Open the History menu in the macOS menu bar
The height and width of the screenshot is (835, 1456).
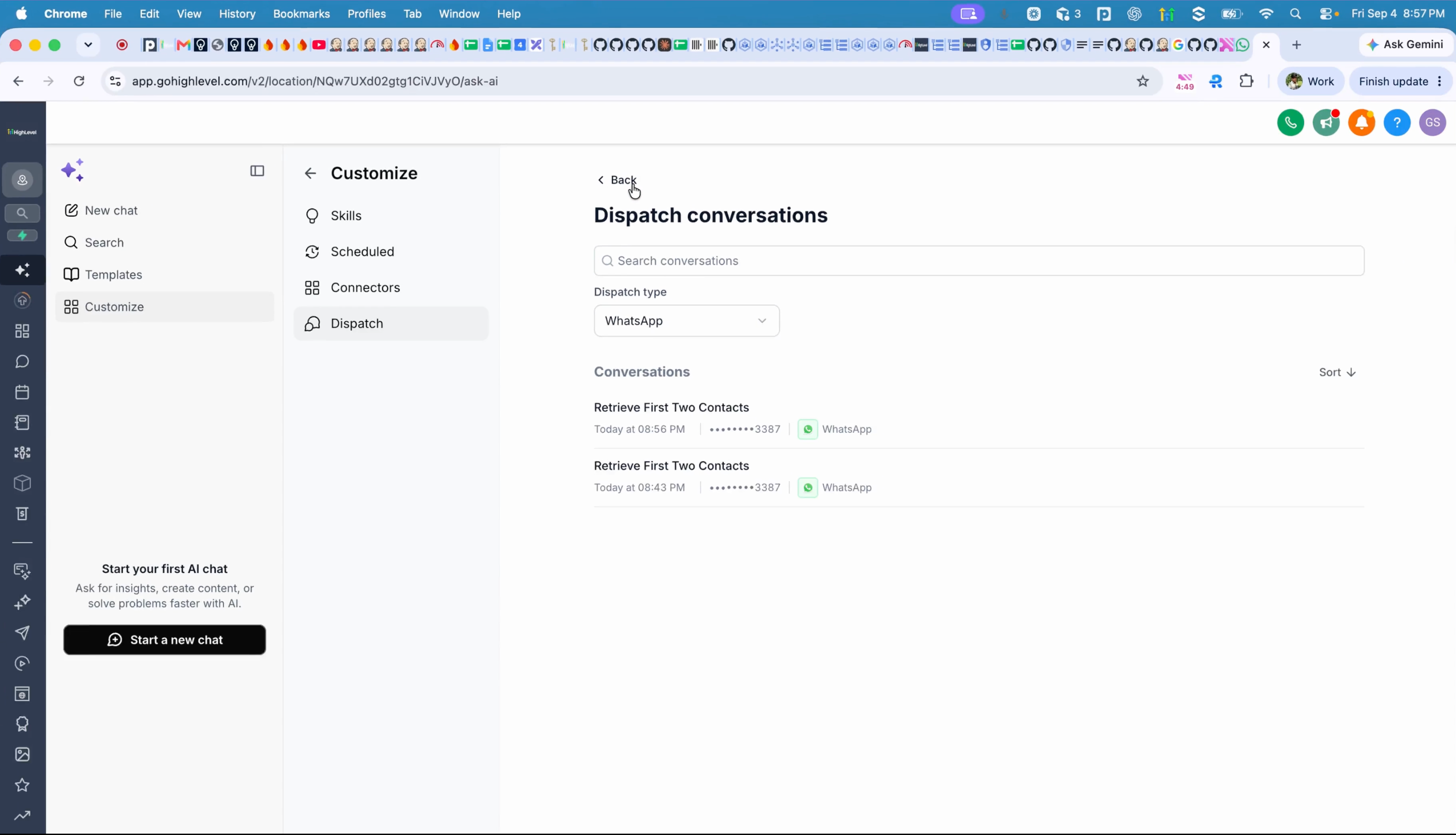point(237,14)
